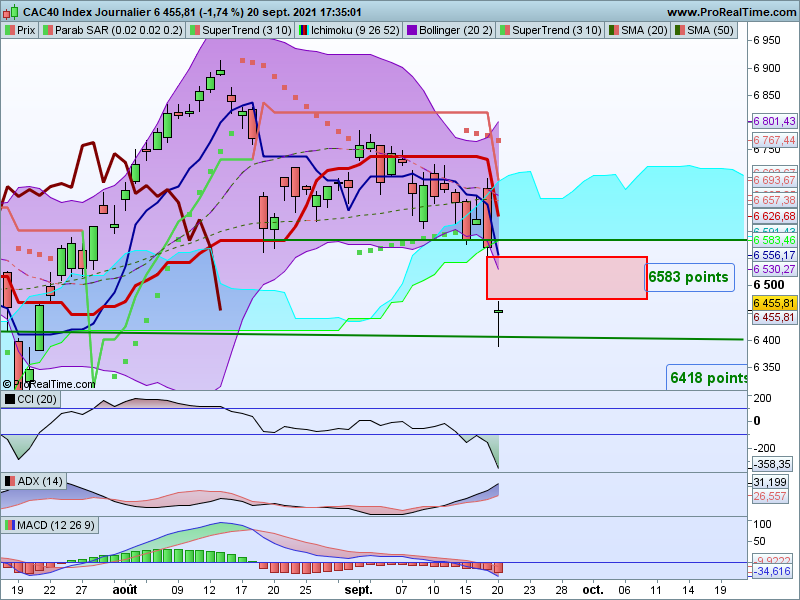
Task: Click the CCI value -358,35
Action: 773,464
